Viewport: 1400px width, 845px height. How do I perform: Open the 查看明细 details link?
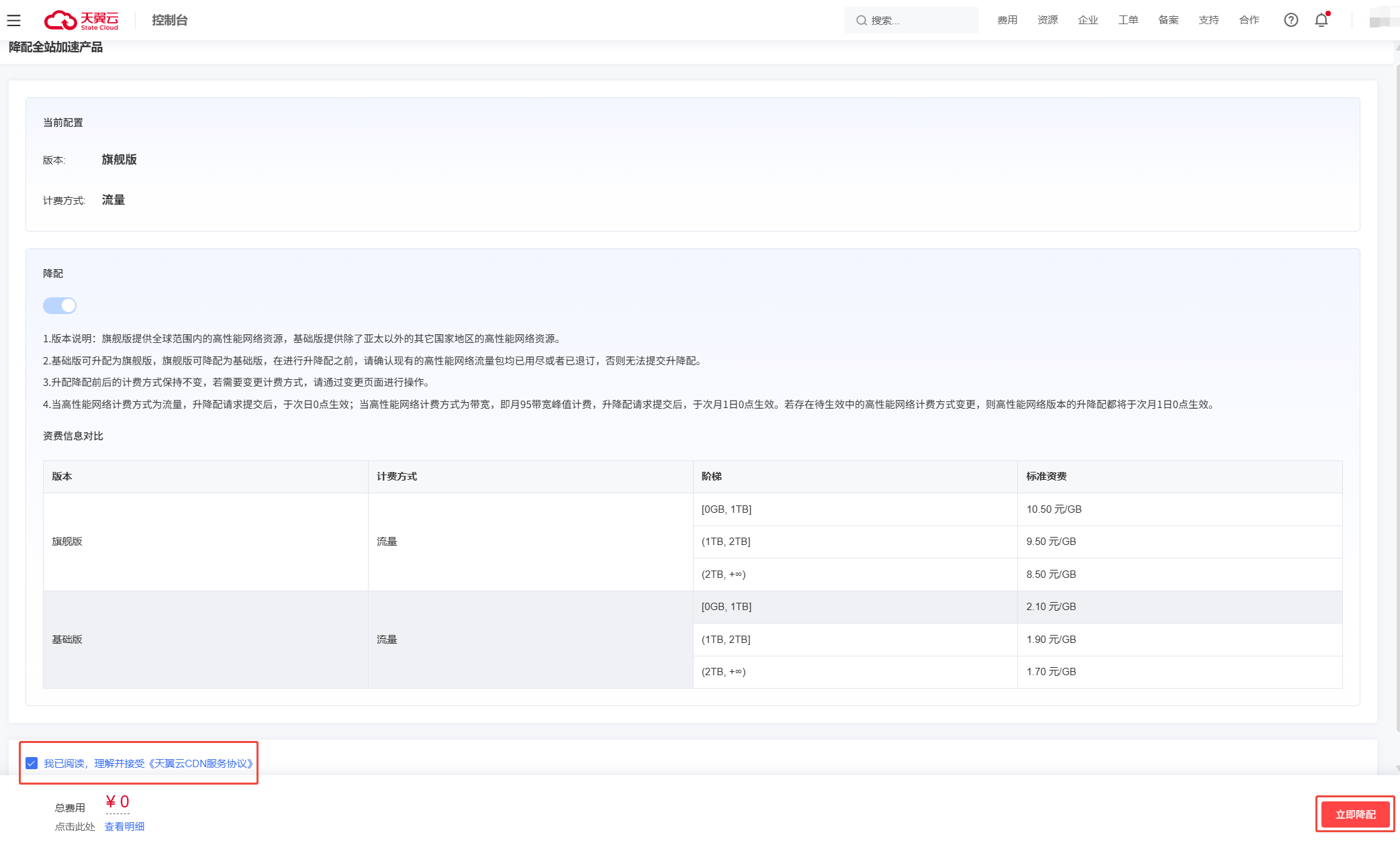[124, 826]
